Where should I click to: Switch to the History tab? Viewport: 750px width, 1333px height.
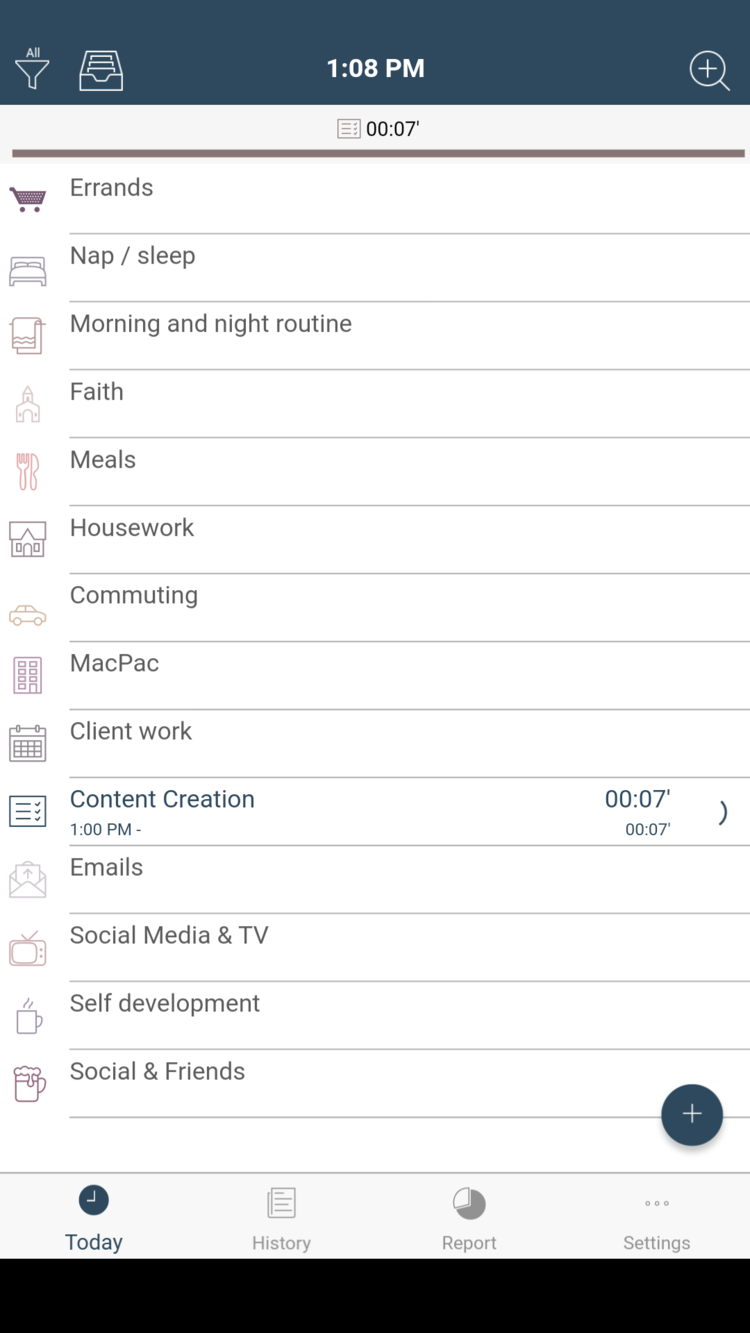click(x=281, y=1218)
